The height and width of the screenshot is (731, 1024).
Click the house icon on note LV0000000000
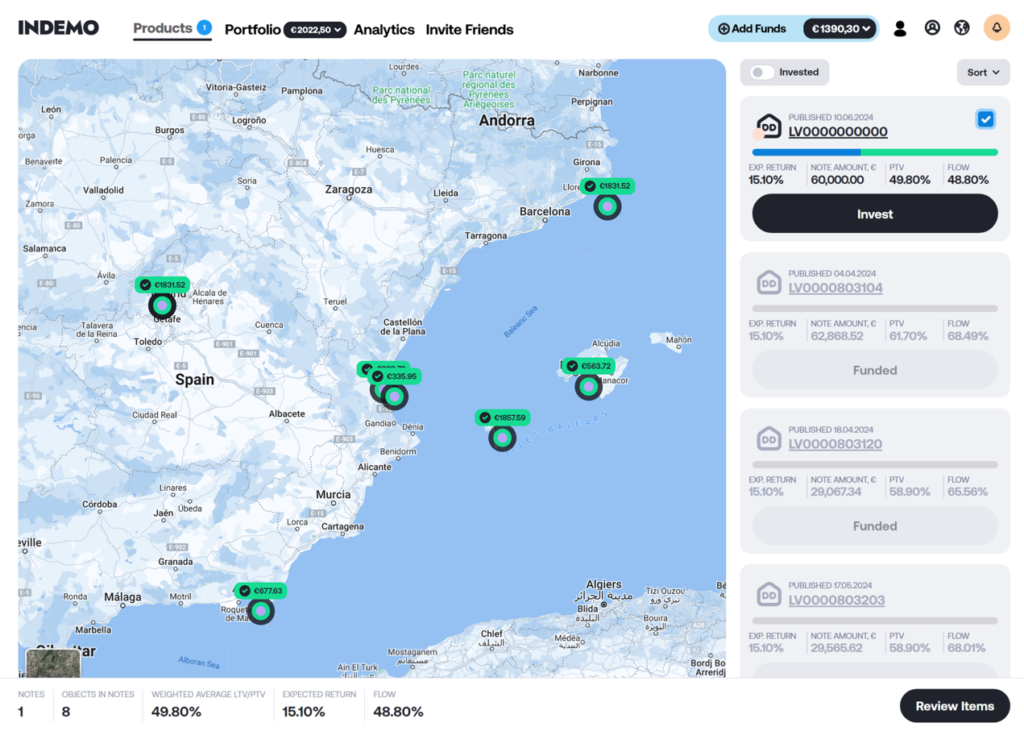click(768, 127)
